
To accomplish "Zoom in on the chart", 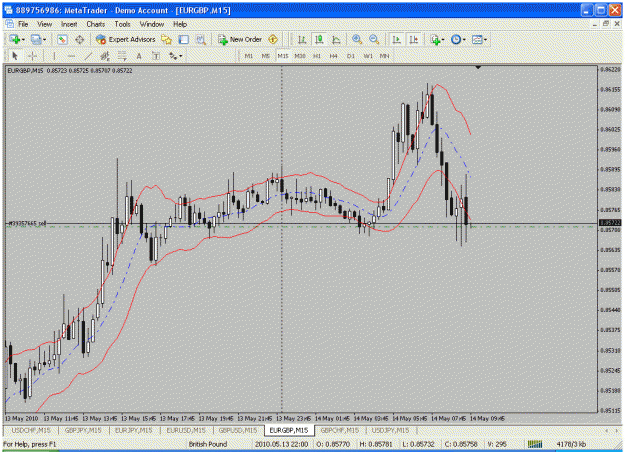I will click(x=357, y=39).
